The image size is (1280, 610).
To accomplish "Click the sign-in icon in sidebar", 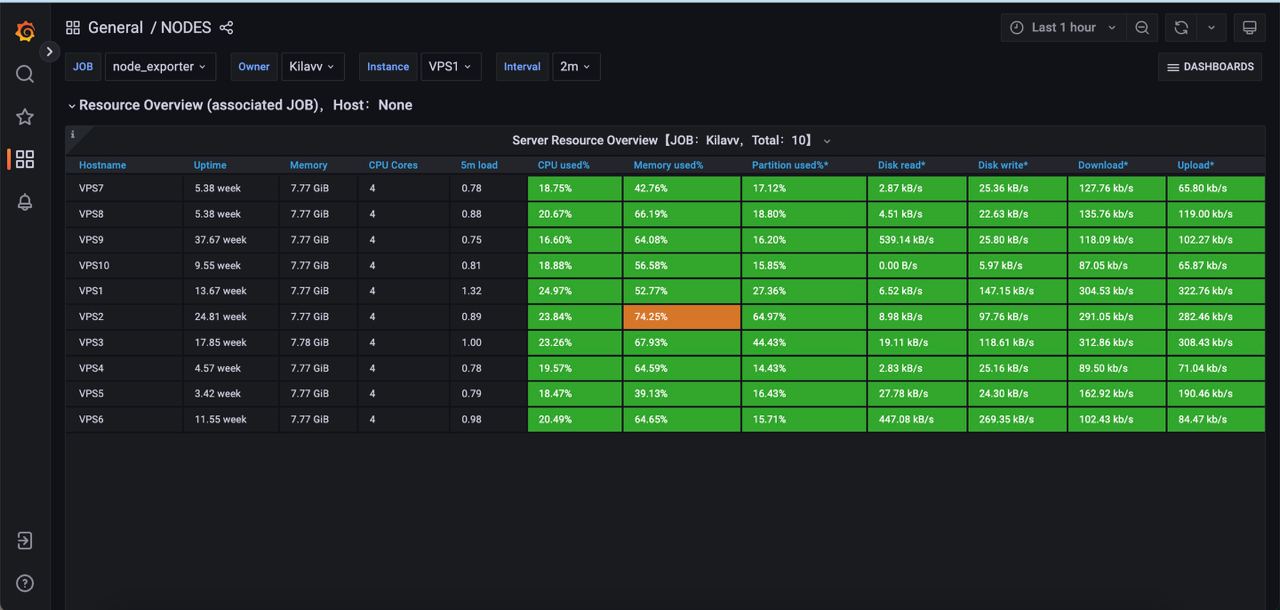I will click(25, 541).
